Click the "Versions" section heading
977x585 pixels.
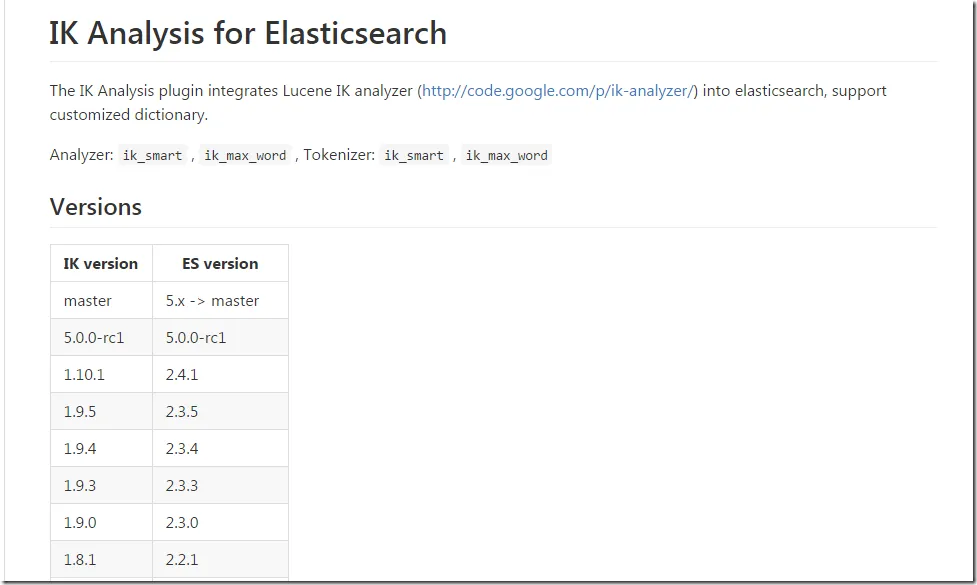(96, 207)
